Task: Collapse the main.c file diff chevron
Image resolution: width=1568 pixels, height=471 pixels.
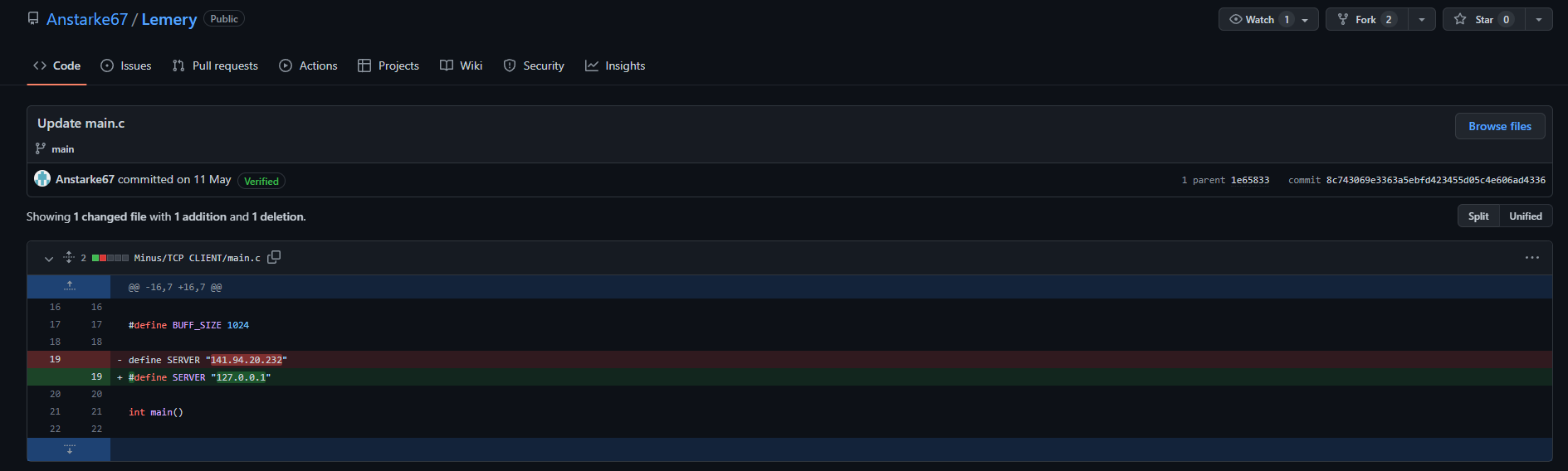Action: point(49,258)
